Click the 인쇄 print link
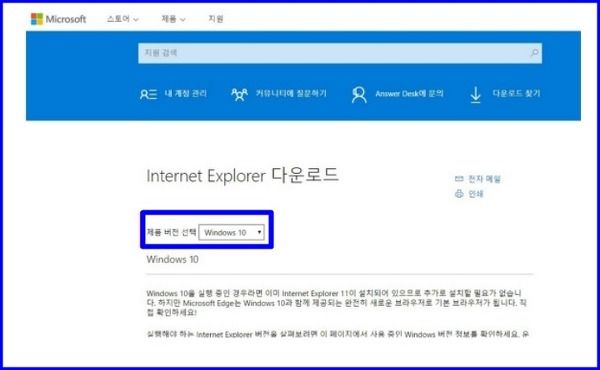600x370 pixels. 476,194
